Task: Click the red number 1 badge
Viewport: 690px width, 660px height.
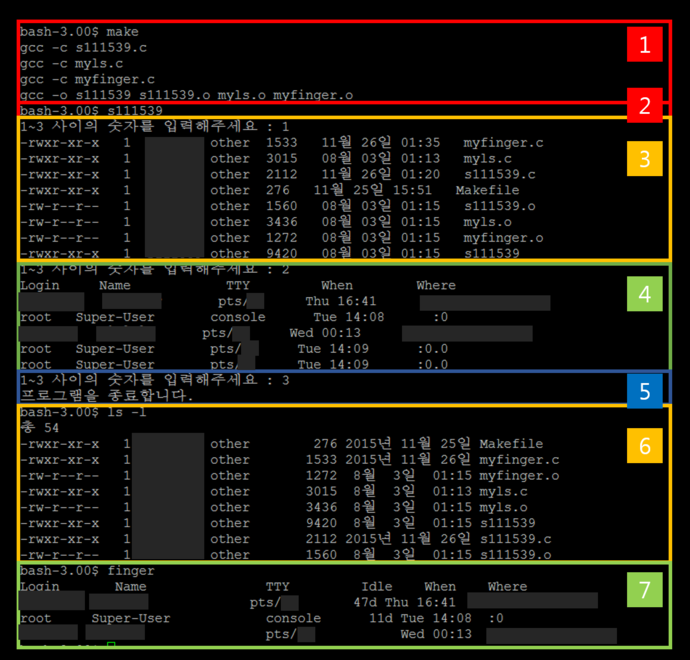Action: click(x=645, y=45)
